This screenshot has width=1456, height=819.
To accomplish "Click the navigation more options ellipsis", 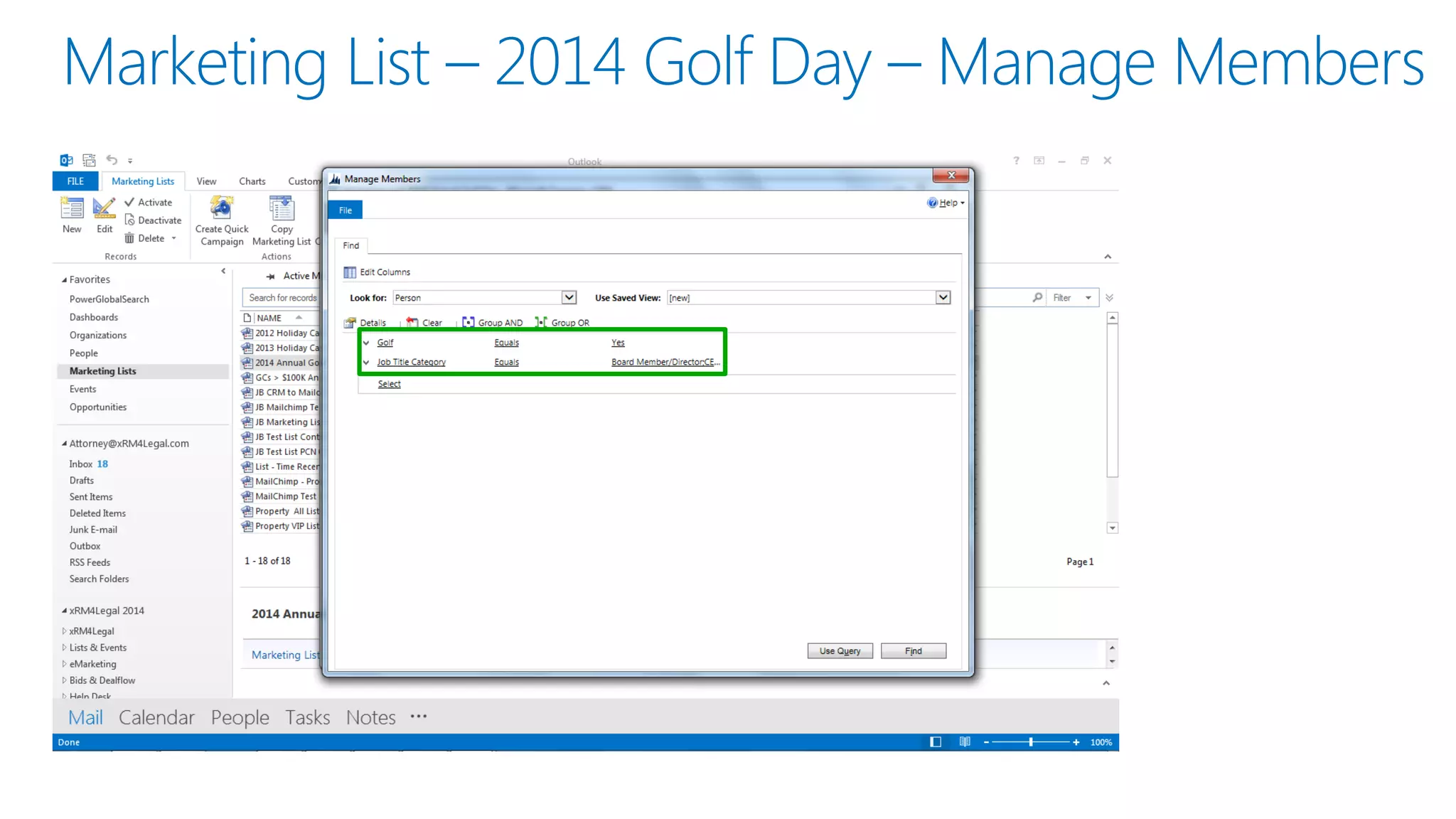I will (x=419, y=717).
